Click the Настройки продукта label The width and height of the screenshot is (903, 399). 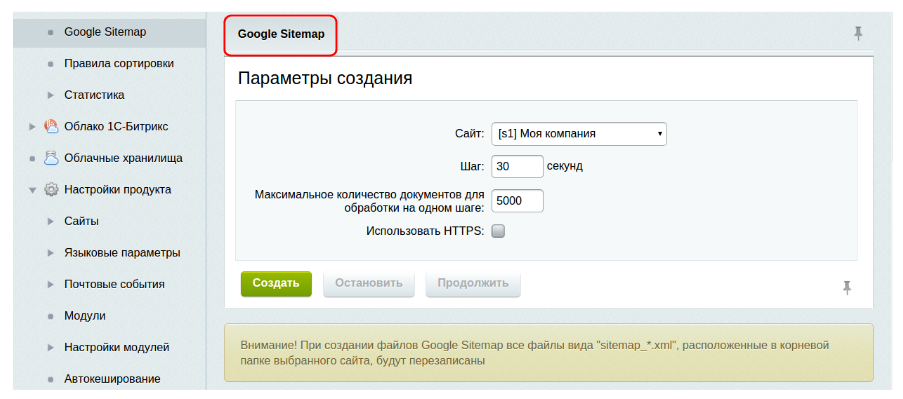[117, 189]
